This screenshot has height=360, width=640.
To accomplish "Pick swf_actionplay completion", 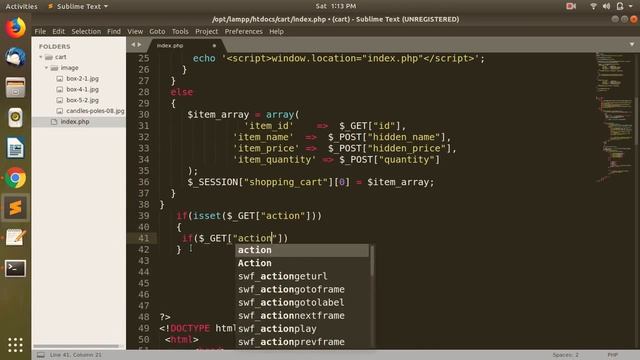I will coord(302,329).
